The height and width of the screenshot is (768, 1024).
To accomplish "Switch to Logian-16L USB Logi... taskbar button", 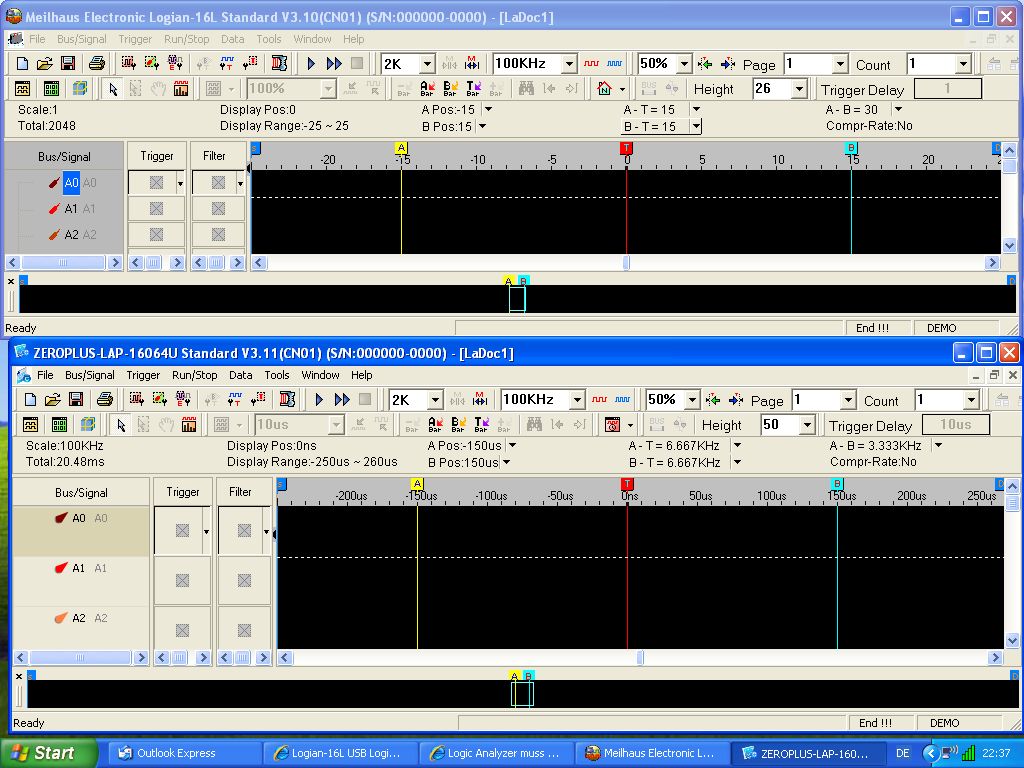I will [340, 753].
